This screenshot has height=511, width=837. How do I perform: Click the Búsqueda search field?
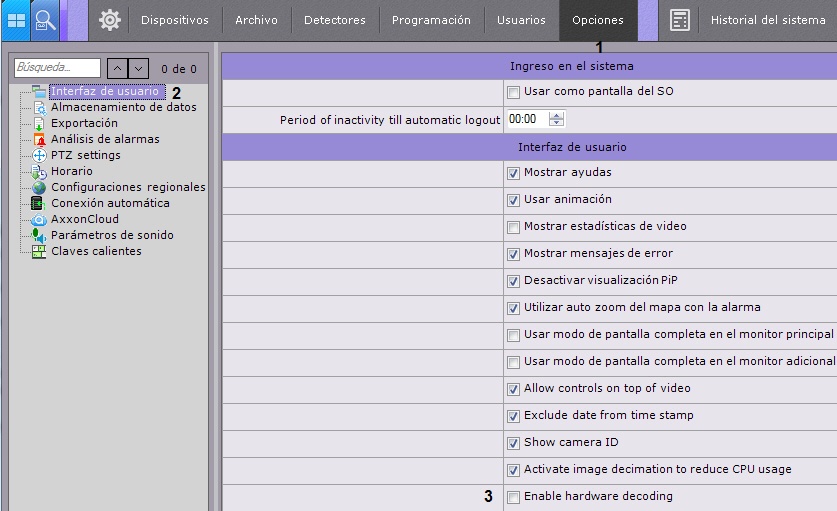[58, 68]
